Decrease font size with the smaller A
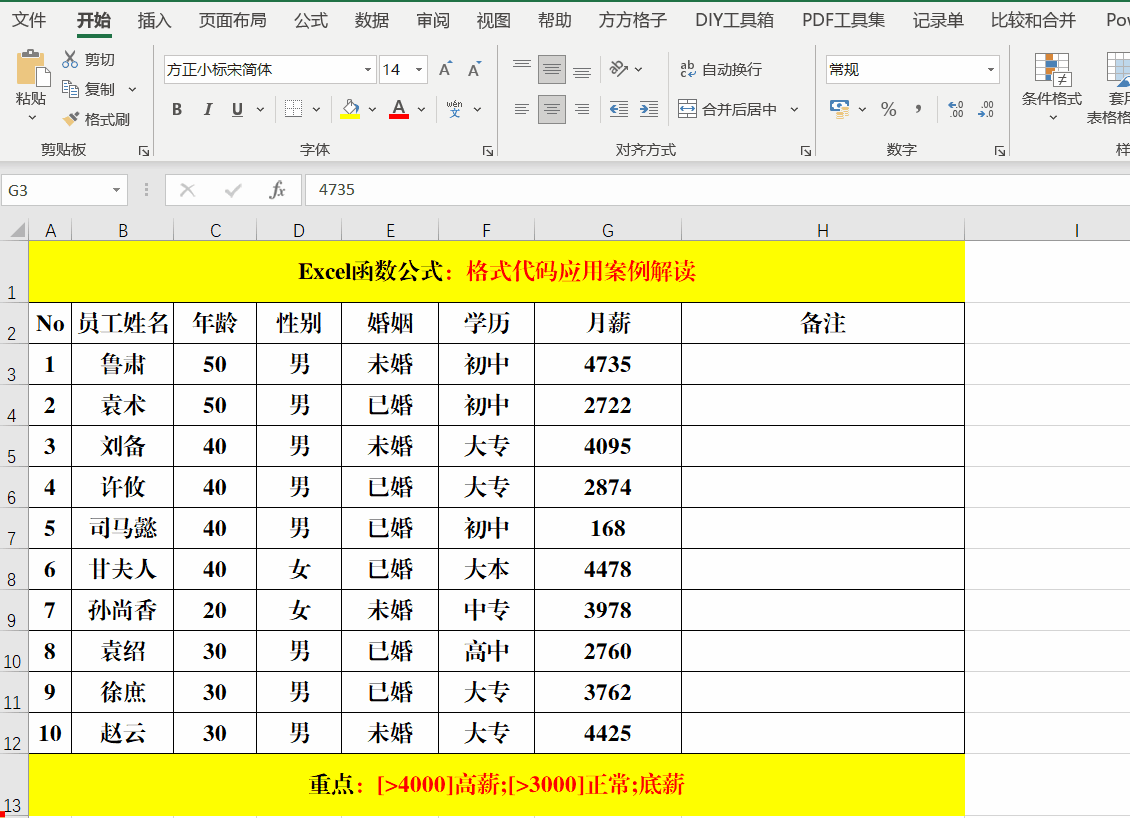This screenshot has width=1130, height=818. (x=474, y=69)
